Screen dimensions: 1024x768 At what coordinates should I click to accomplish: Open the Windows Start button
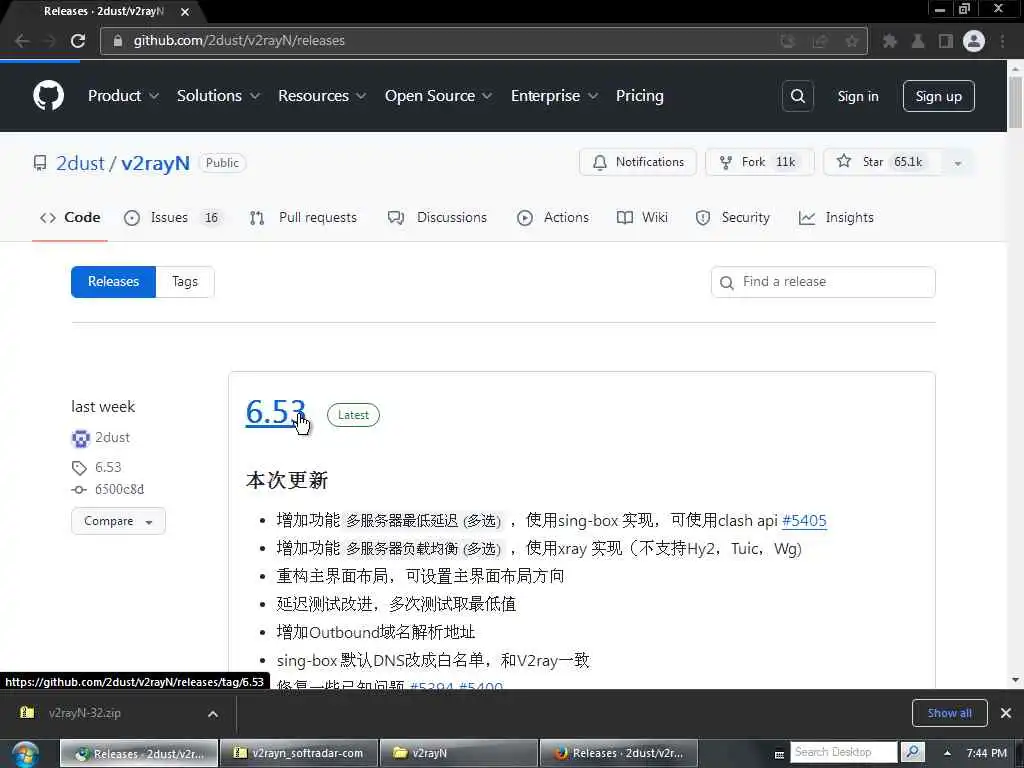(x=25, y=754)
